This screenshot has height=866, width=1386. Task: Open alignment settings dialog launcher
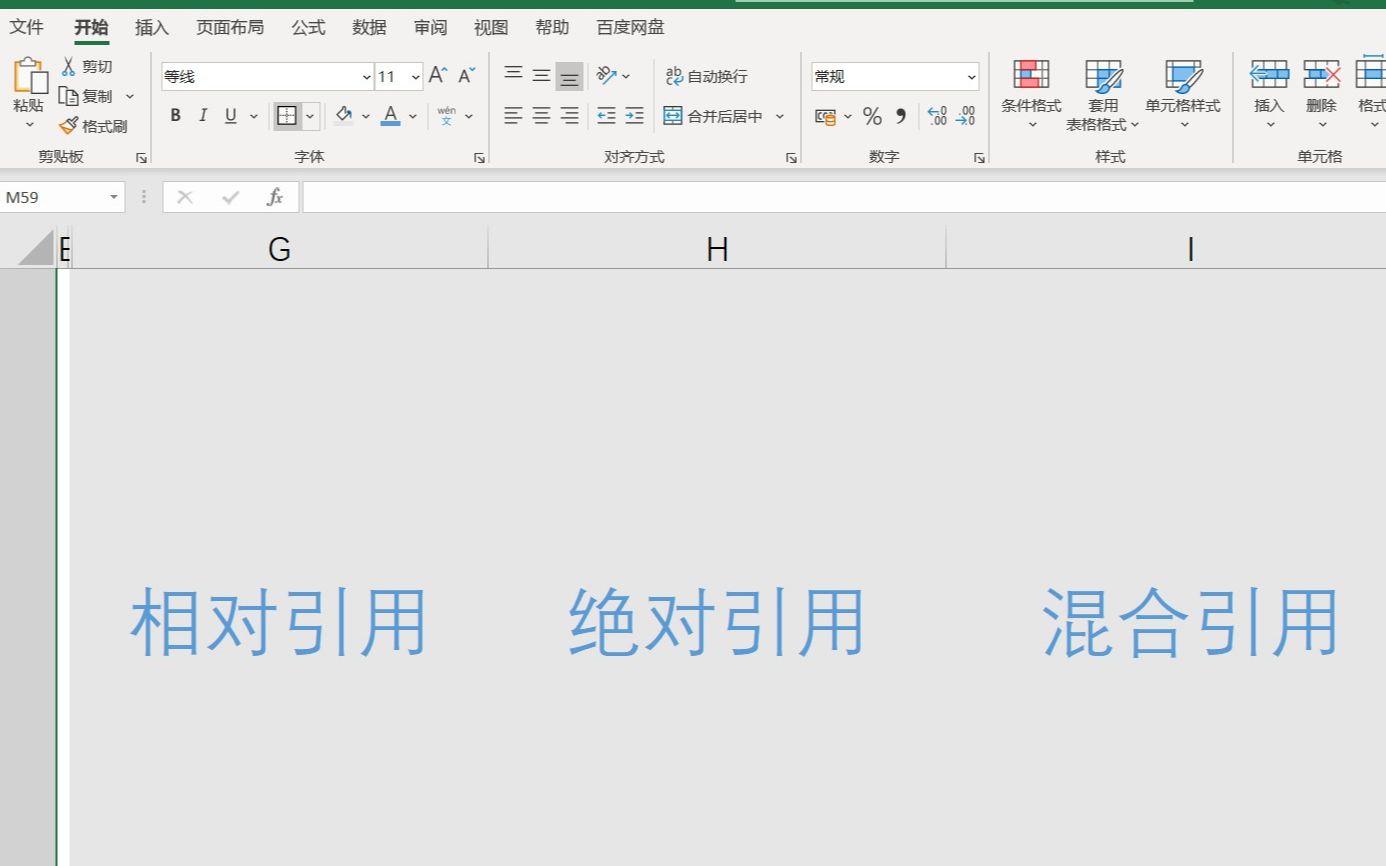(x=791, y=158)
